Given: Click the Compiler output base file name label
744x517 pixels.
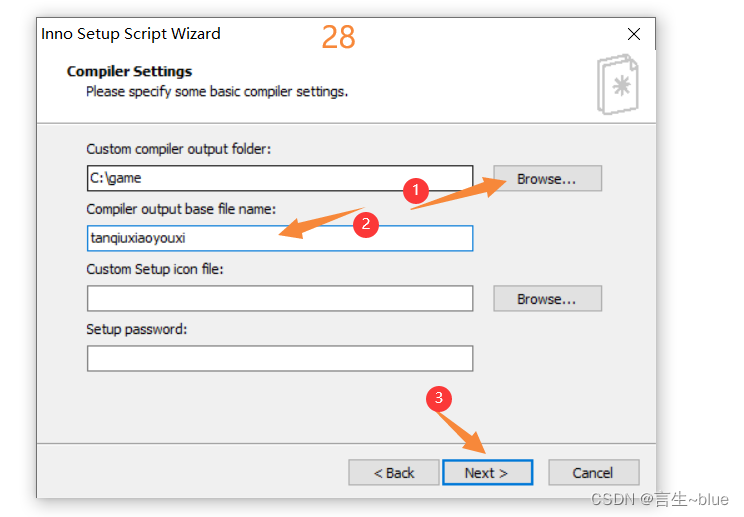Looking at the screenshot, I should click(181, 209).
